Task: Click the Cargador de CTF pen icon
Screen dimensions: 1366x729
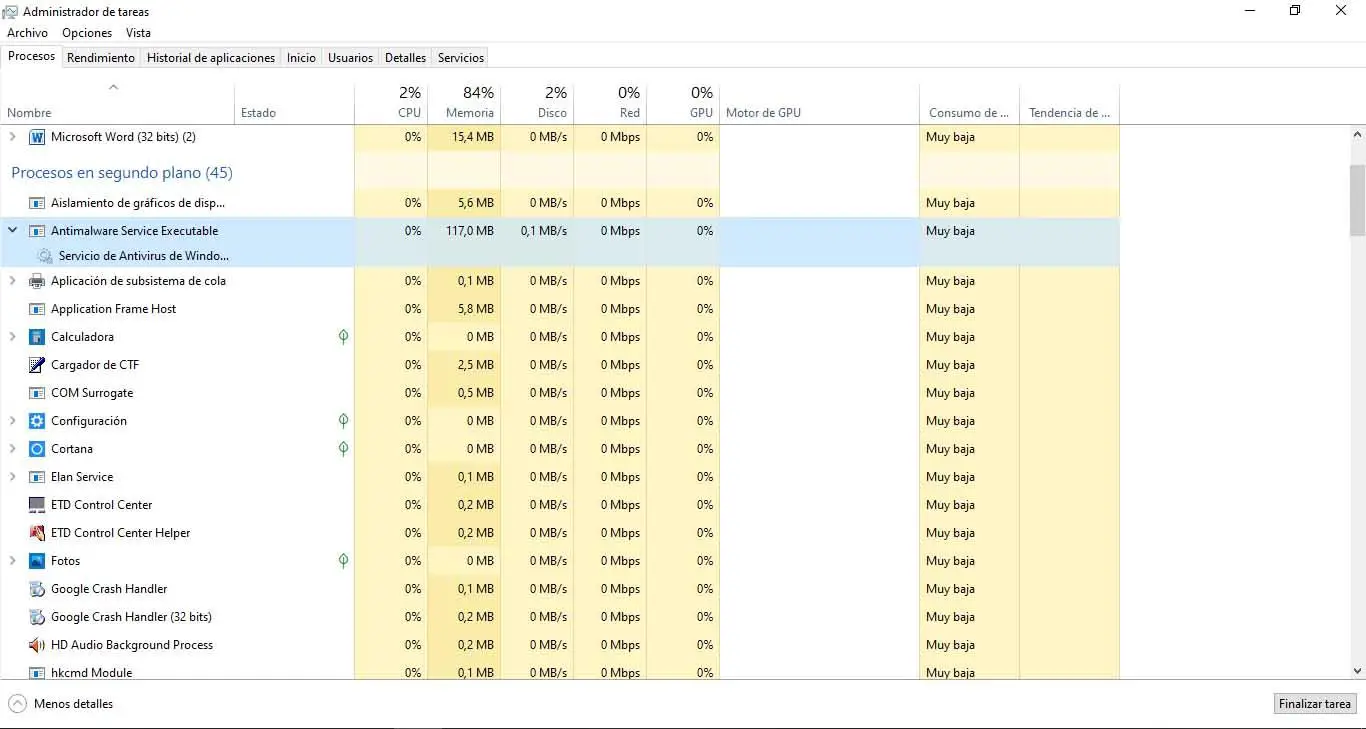Action: click(x=37, y=365)
